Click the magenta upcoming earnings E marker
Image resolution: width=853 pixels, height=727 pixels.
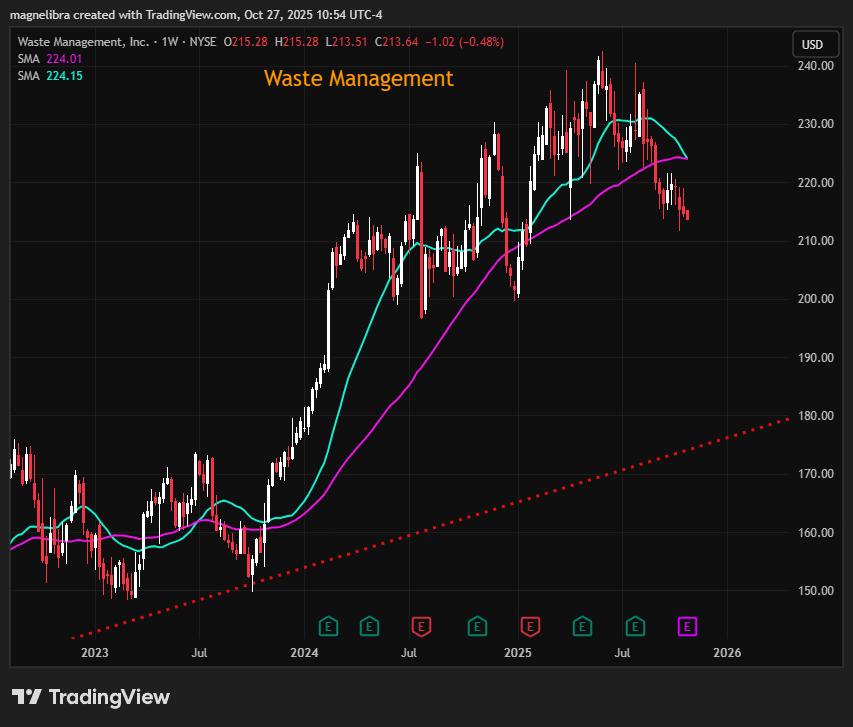[687, 626]
